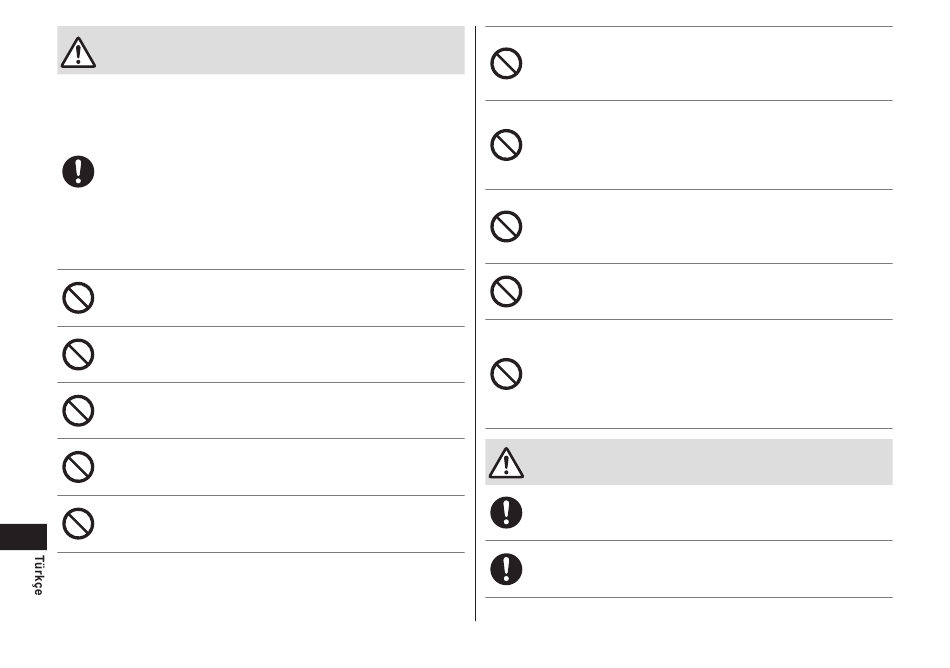Click the fifth prohibition icon in right column
This screenshot has height=668, width=950.
tap(506, 374)
